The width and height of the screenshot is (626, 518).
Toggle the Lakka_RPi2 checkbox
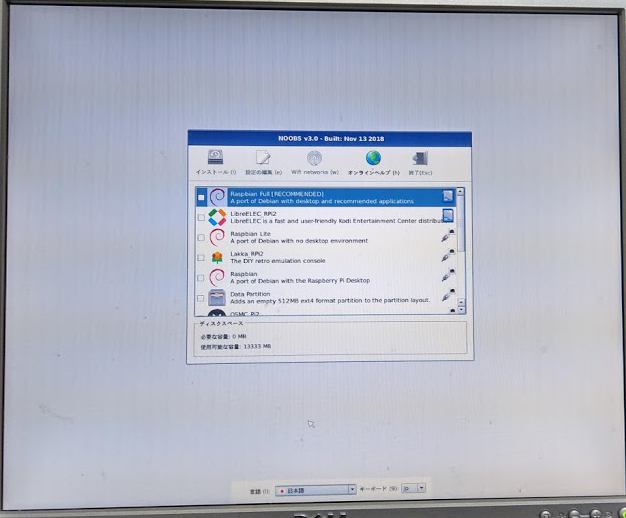click(x=201, y=257)
